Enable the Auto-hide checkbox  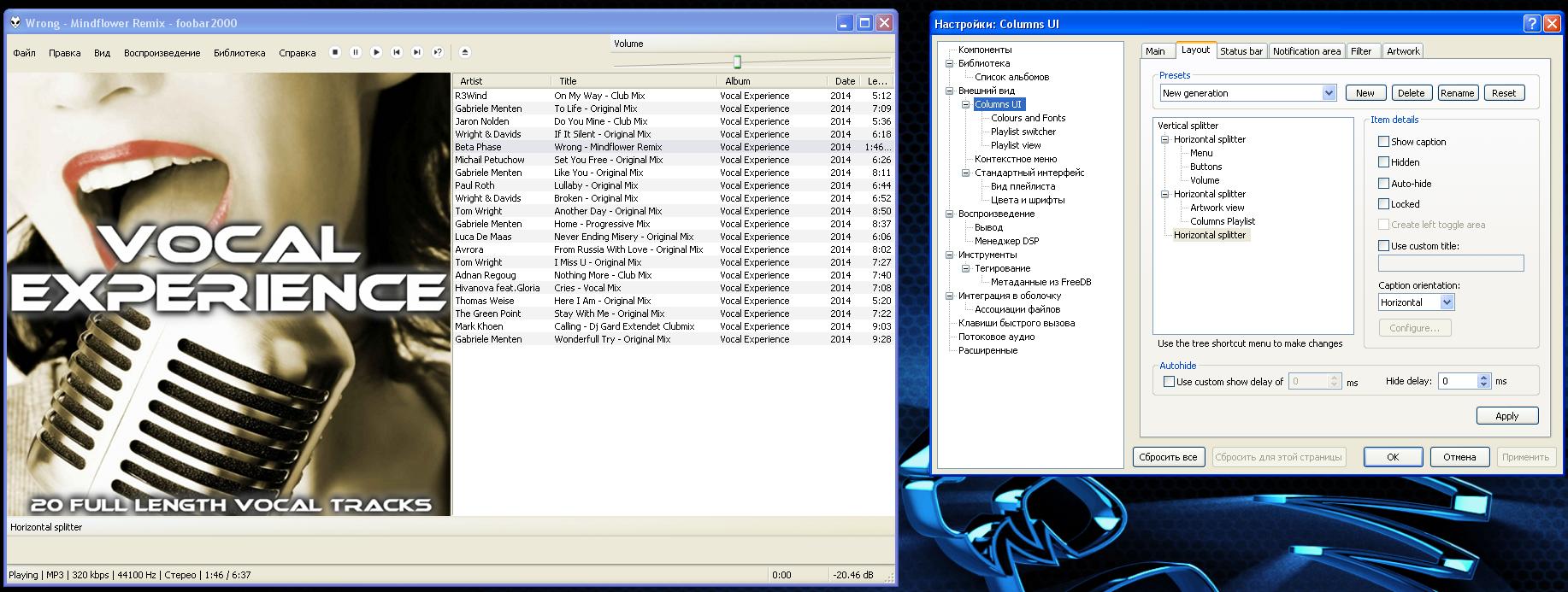tap(1383, 184)
